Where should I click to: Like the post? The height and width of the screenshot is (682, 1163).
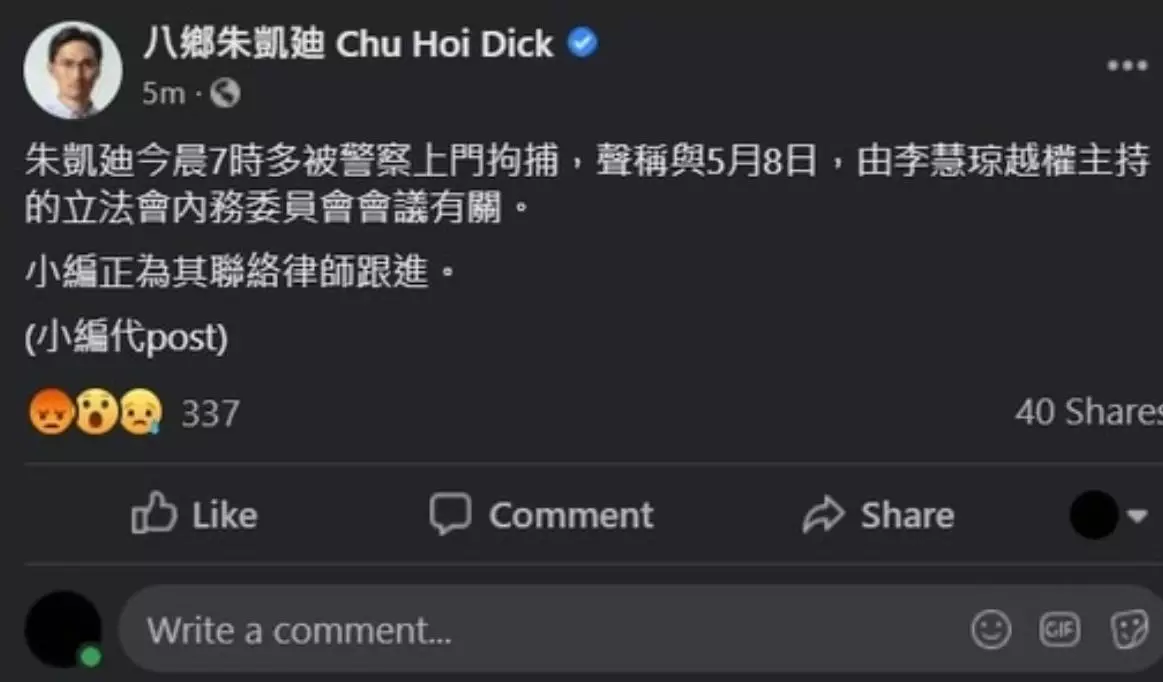(194, 514)
